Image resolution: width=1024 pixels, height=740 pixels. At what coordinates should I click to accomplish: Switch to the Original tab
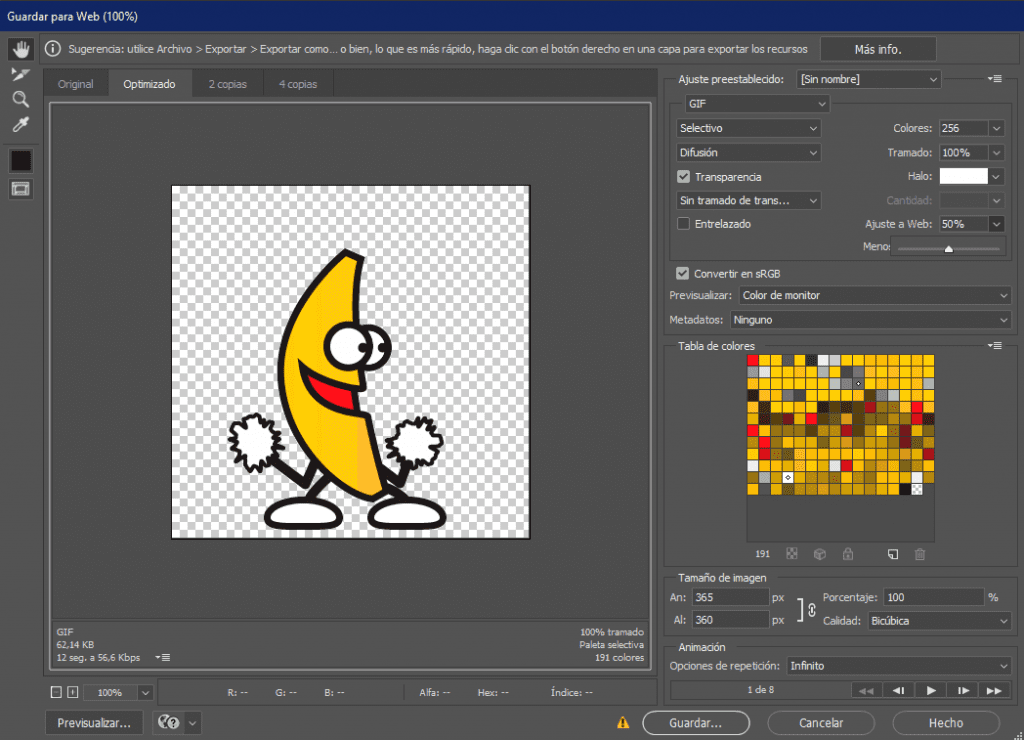(75, 84)
